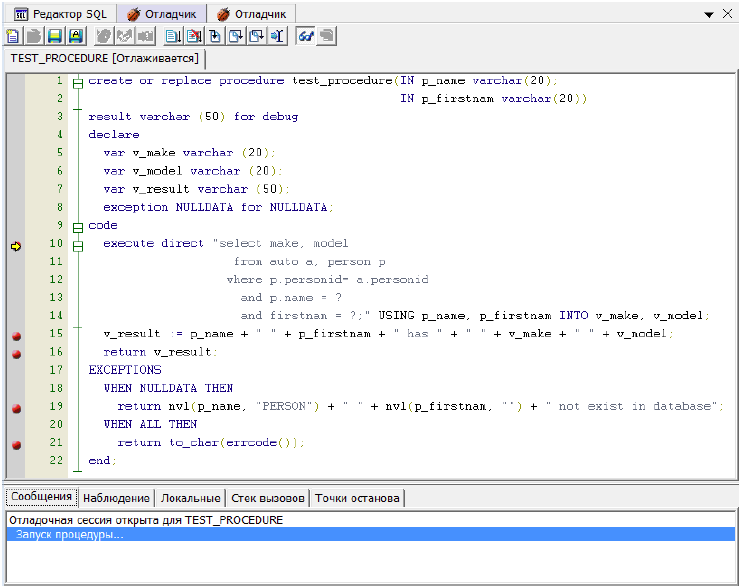742x588 pixels.
Task: Click the stop debugging icon with red X
Action: click(x=194, y=36)
